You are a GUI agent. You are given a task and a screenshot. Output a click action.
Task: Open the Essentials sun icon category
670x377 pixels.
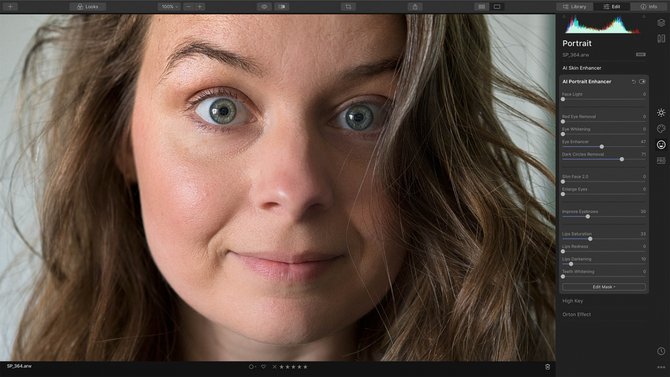coord(661,112)
